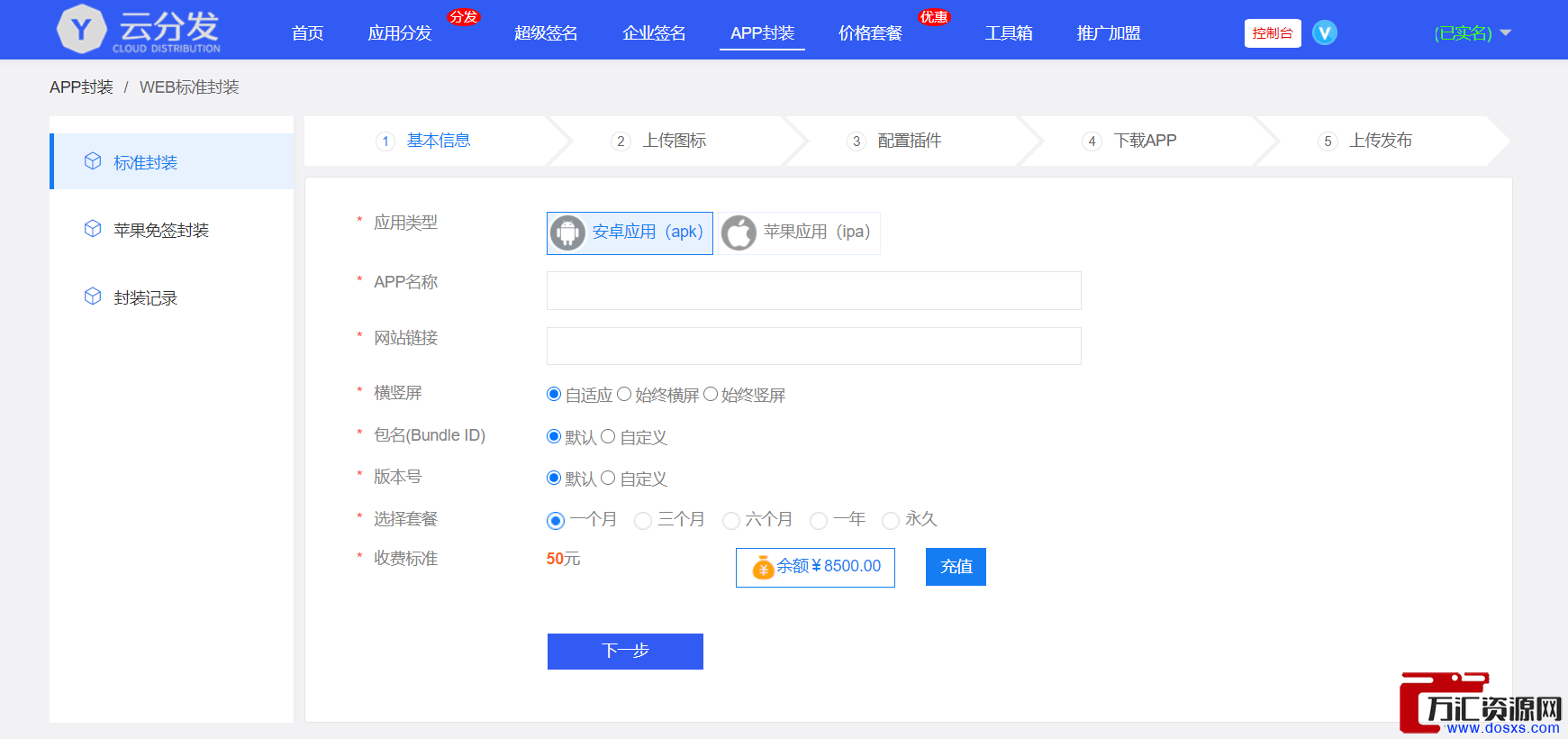Click the cube icon beside 封装记录
Screen dimensions: 1568x739
point(93,297)
